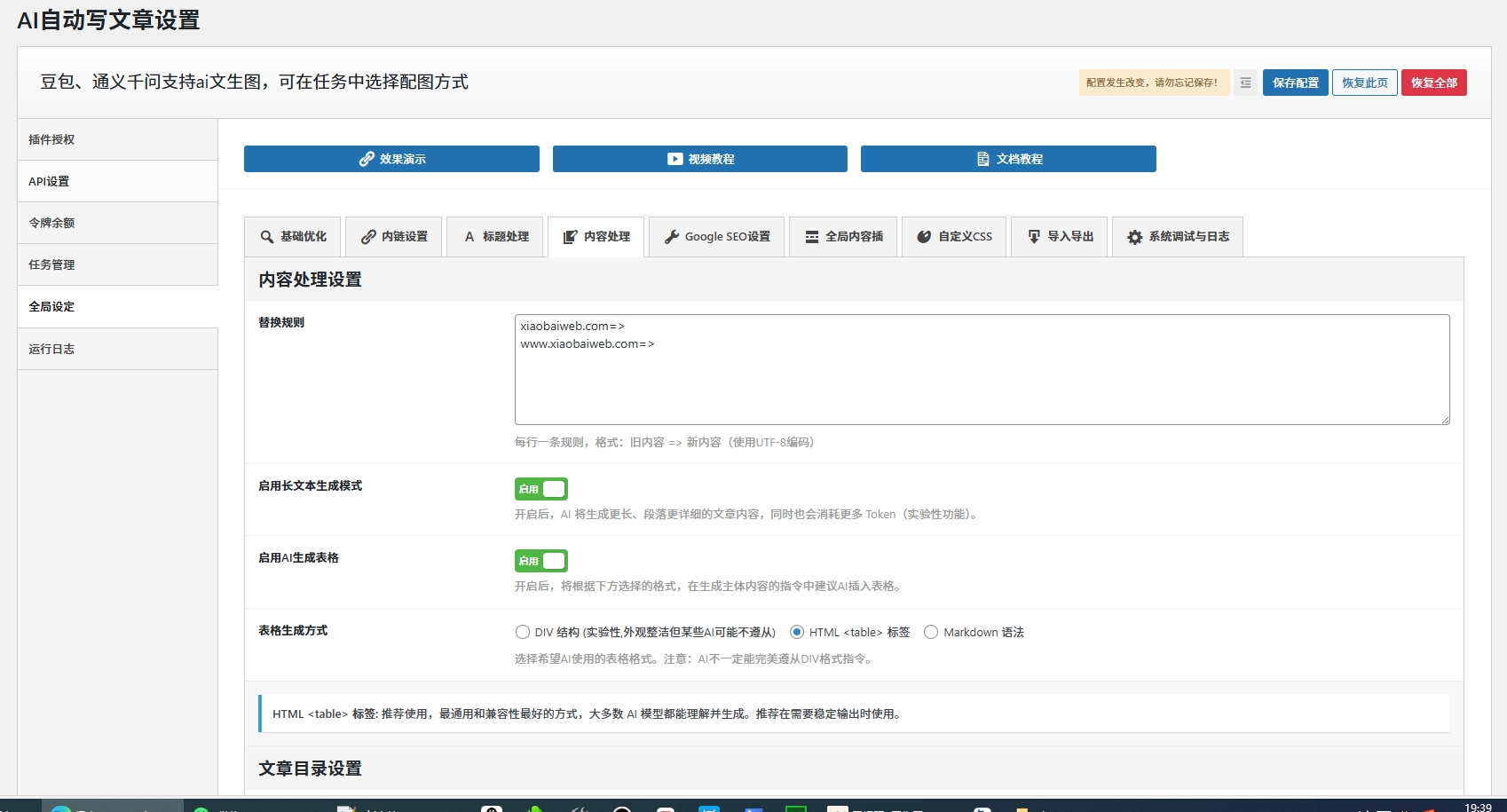Open the 自定义CSS tab
1507x812 pixels.
point(954,237)
